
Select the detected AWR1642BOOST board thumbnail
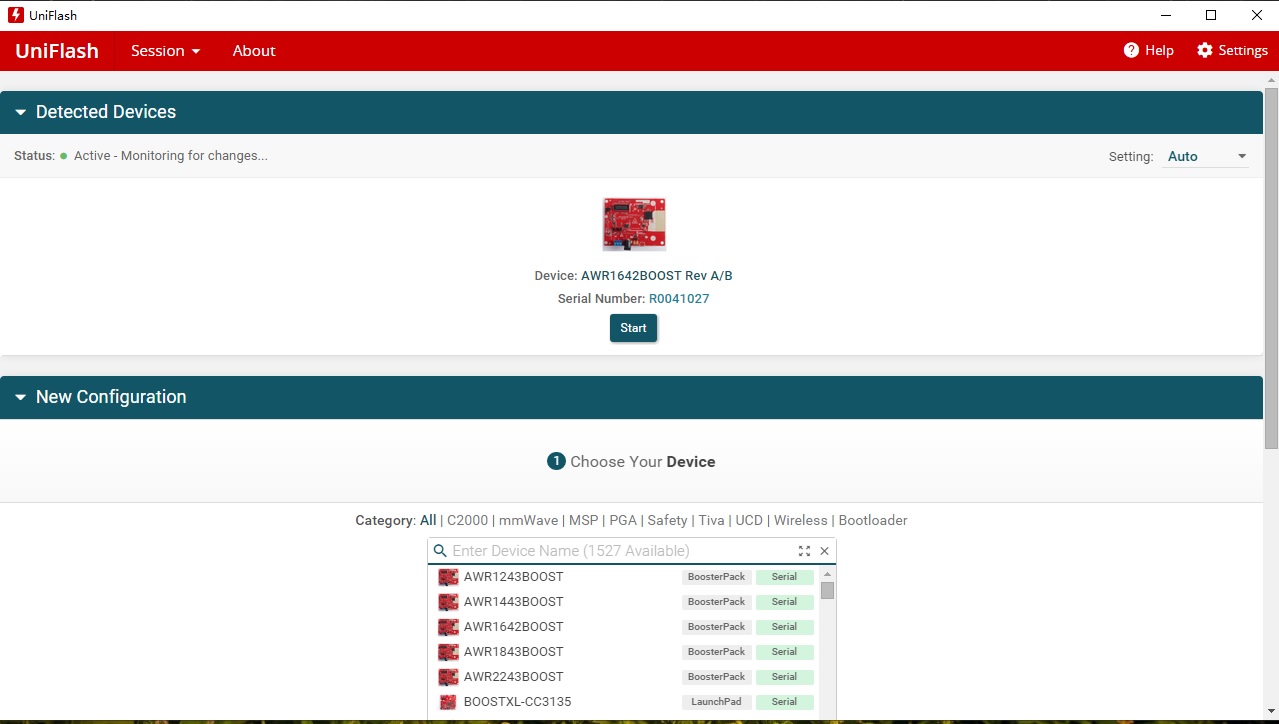(x=634, y=224)
